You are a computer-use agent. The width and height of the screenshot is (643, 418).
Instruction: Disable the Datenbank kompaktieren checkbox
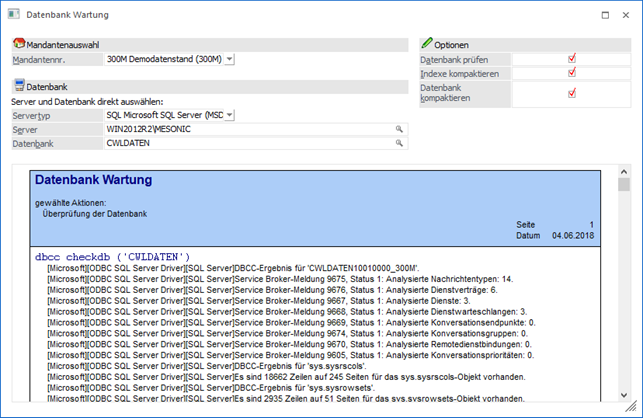click(x=571, y=93)
